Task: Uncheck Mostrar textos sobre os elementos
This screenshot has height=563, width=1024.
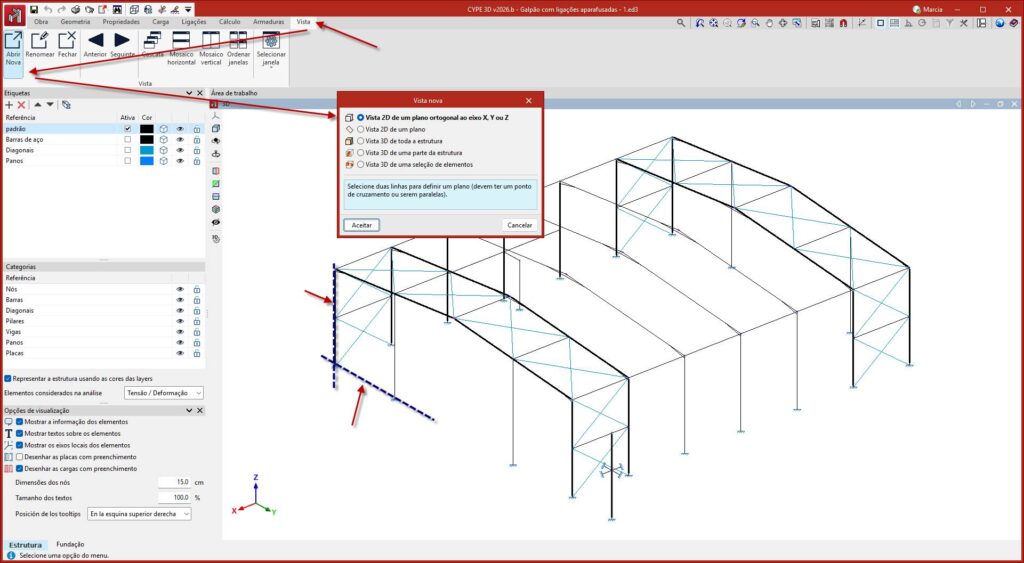Action: [20, 433]
